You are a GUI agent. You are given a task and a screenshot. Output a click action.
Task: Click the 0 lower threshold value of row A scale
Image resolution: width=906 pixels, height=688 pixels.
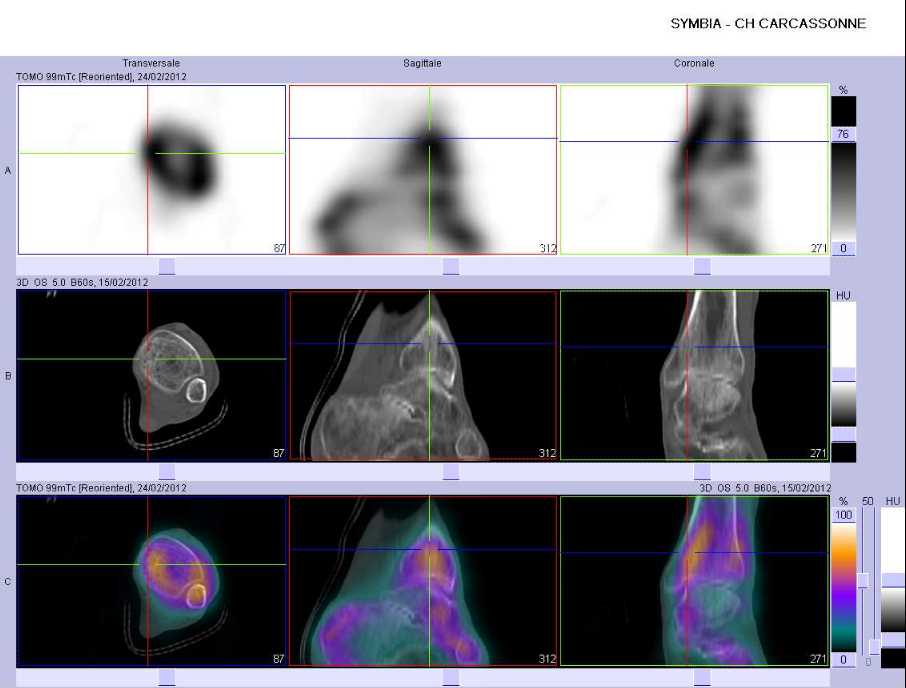843,248
